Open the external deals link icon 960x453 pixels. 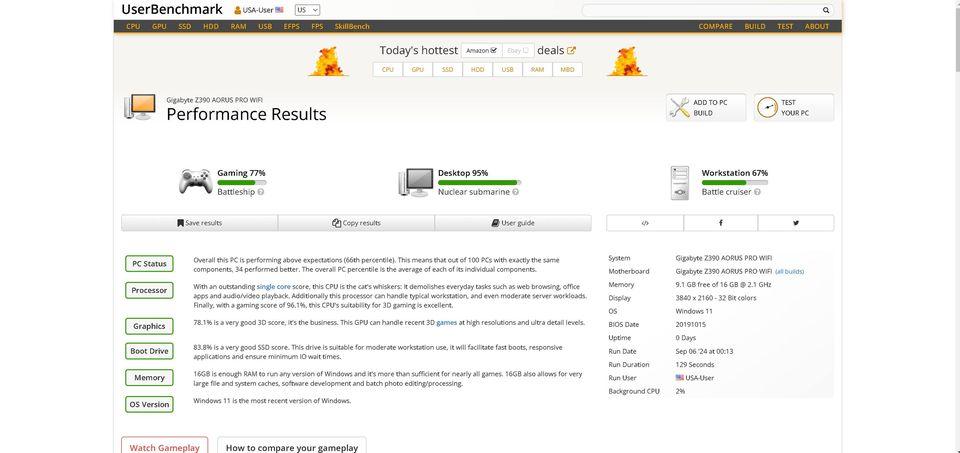coord(571,51)
